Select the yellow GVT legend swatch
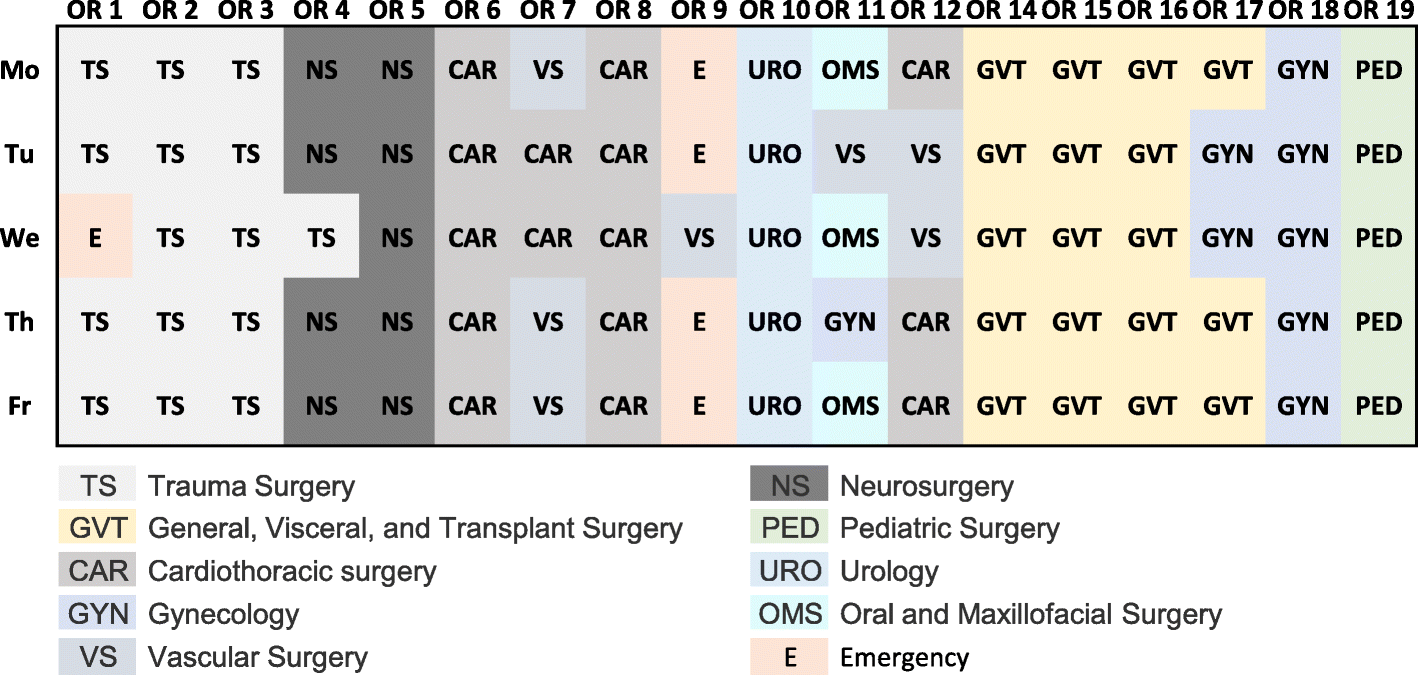 pos(97,529)
